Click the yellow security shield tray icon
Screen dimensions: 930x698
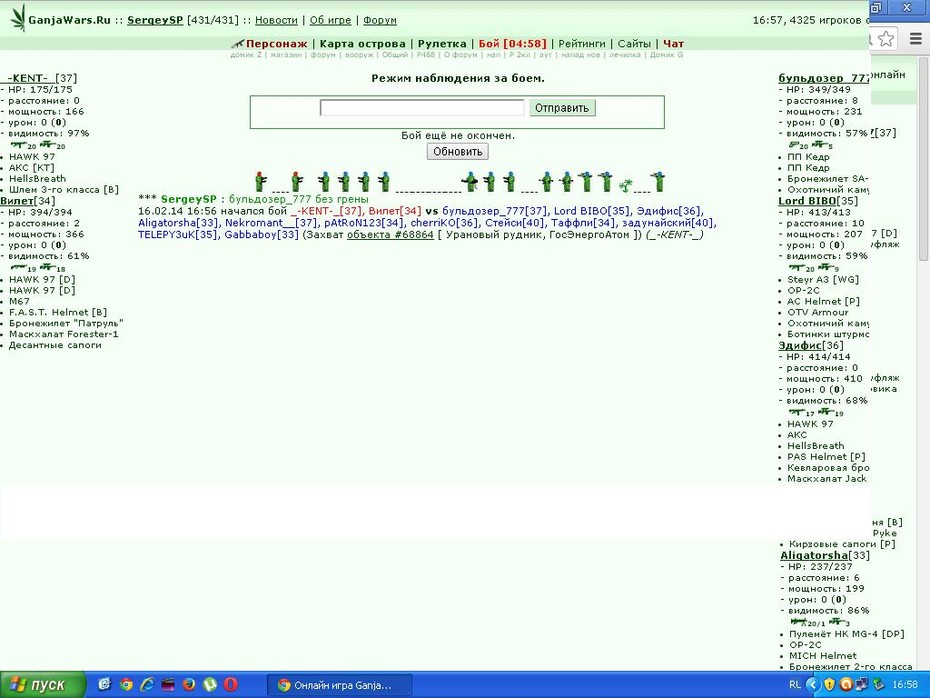point(829,684)
